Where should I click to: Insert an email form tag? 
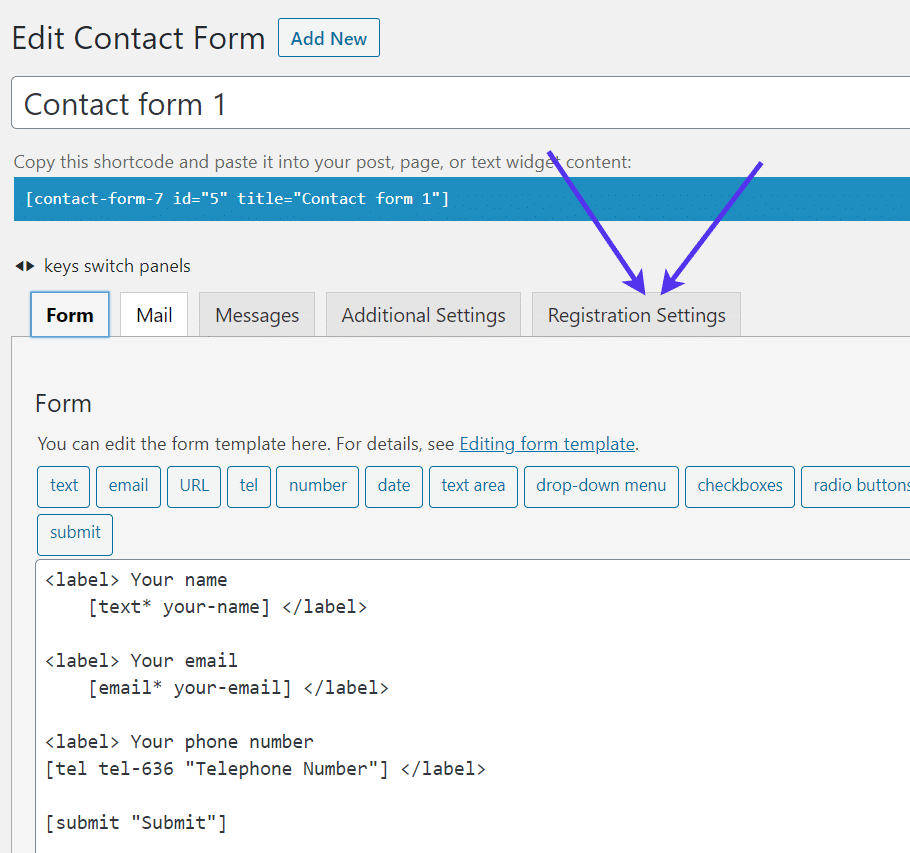(x=128, y=486)
